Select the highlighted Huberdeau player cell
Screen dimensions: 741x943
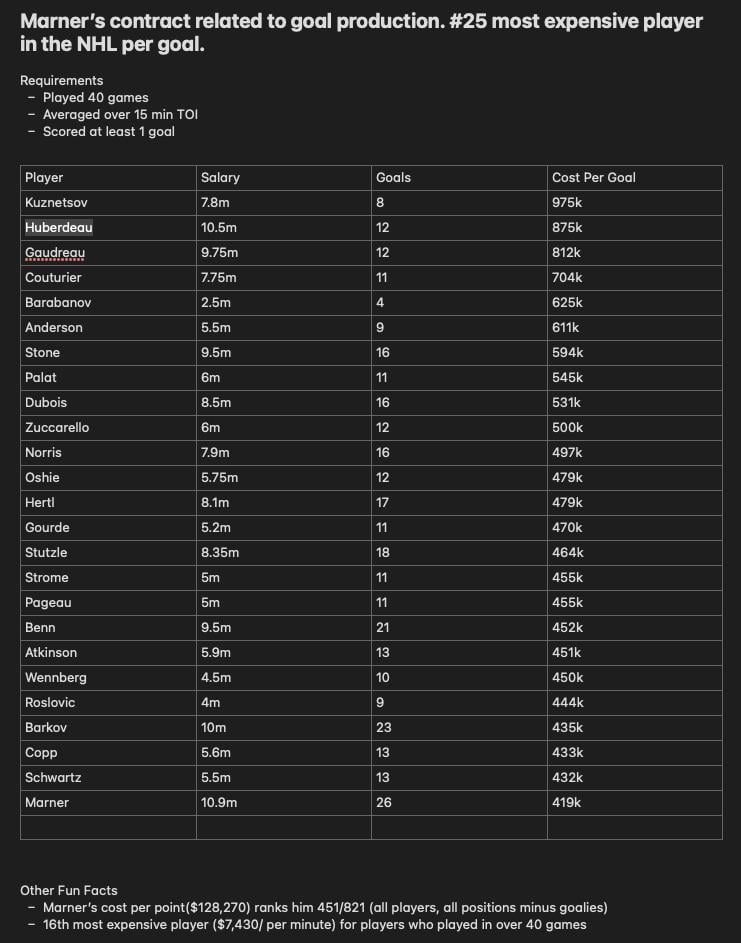[x=108, y=228]
